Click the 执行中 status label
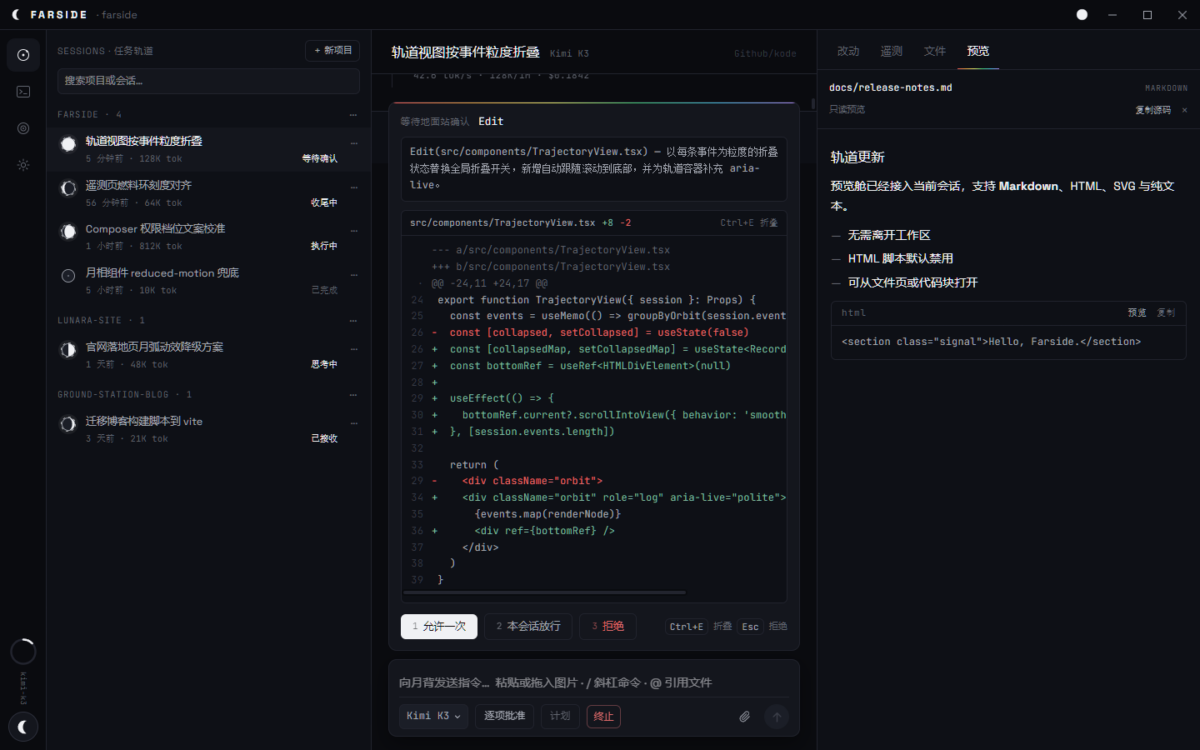 pyautogui.click(x=324, y=246)
